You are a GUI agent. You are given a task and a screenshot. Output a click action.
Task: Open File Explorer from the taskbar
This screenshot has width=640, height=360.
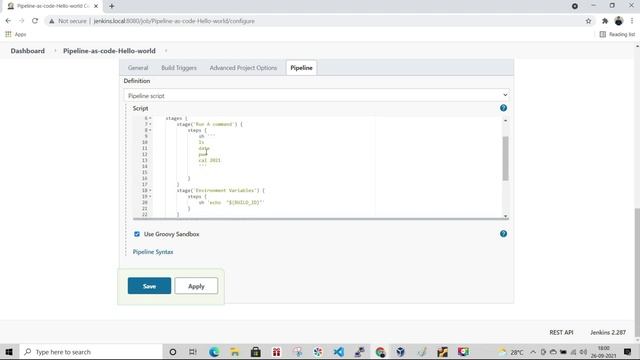(235, 352)
